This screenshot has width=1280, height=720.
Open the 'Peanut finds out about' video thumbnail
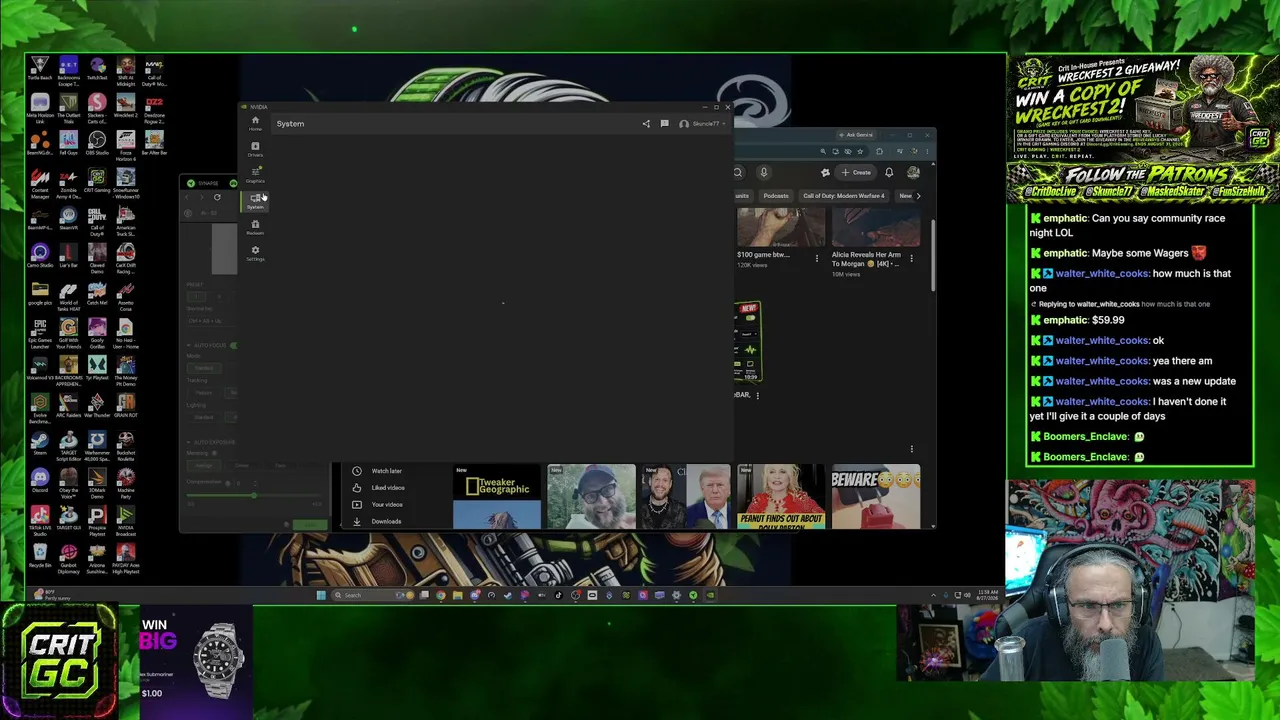point(781,496)
